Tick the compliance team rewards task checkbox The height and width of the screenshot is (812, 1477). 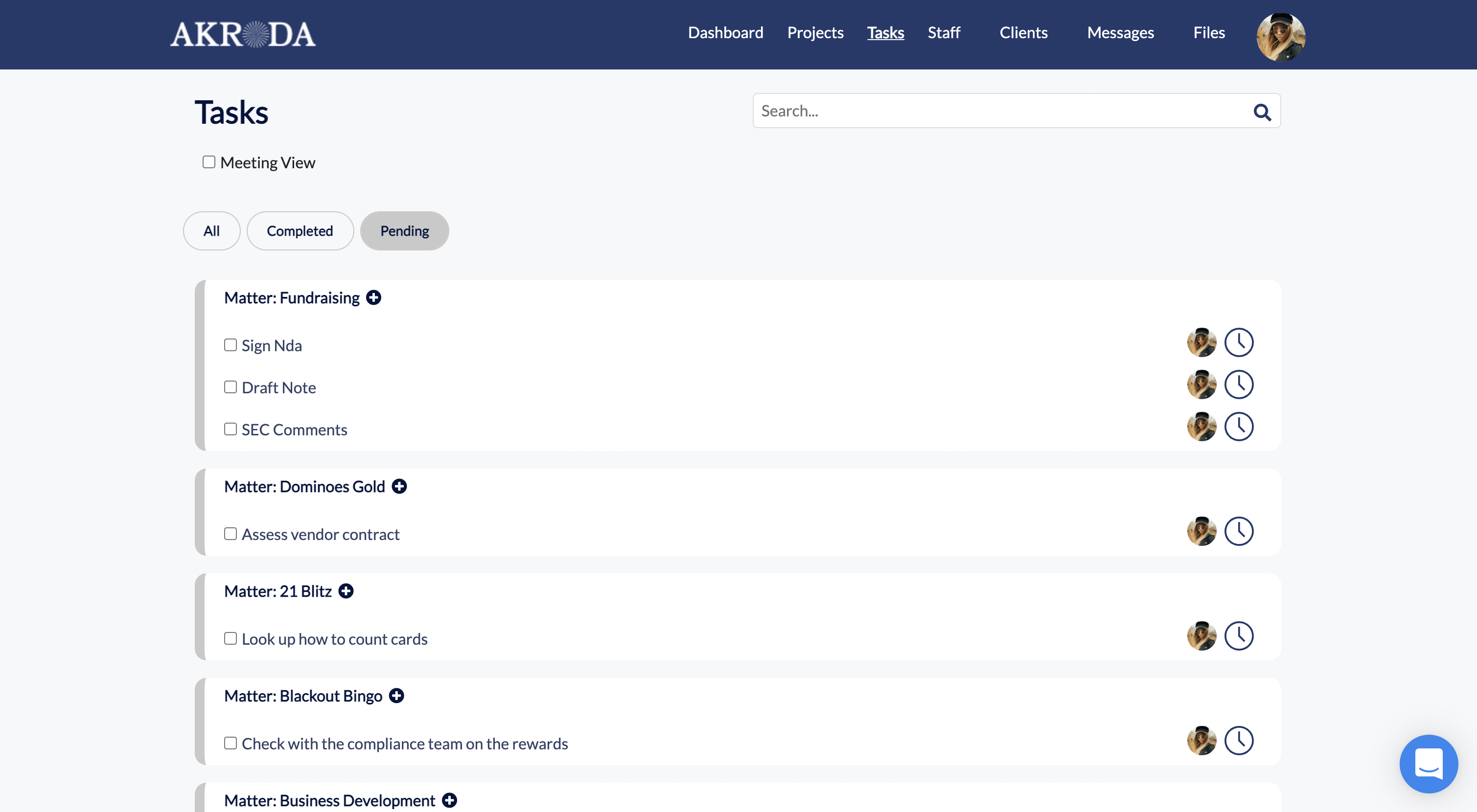click(x=231, y=743)
